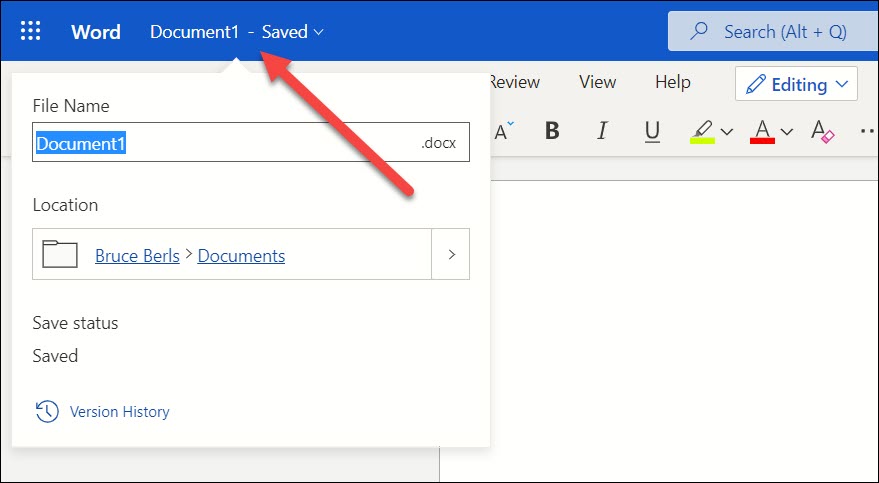The width and height of the screenshot is (879, 483).
Task: Open the app launcher grid icon
Action: pyautogui.click(x=30, y=31)
